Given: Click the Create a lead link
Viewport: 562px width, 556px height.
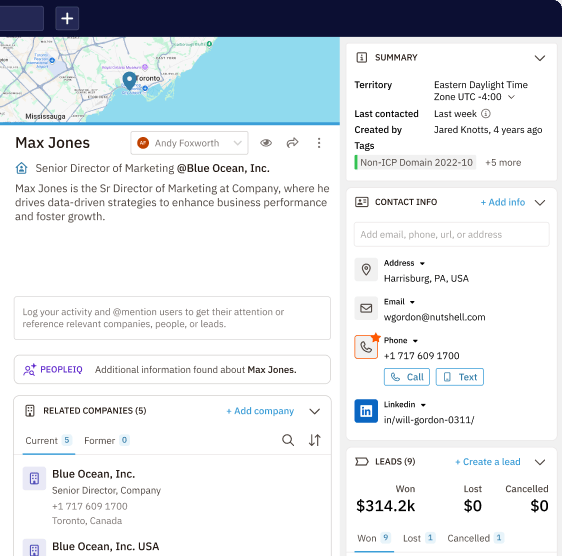Looking at the screenshot, I should click(x=488, y=462).
